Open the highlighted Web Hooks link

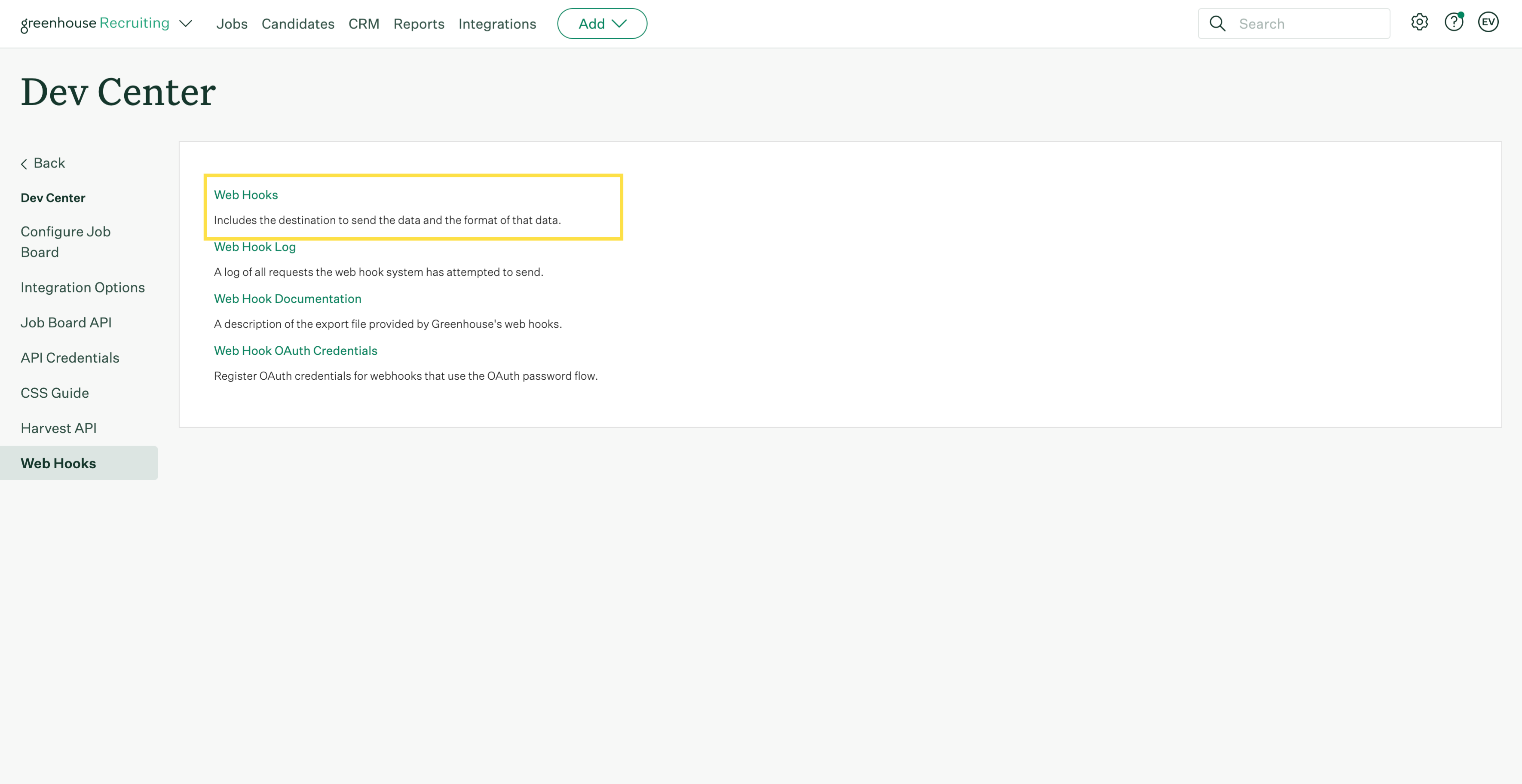(x=245, y=195)
